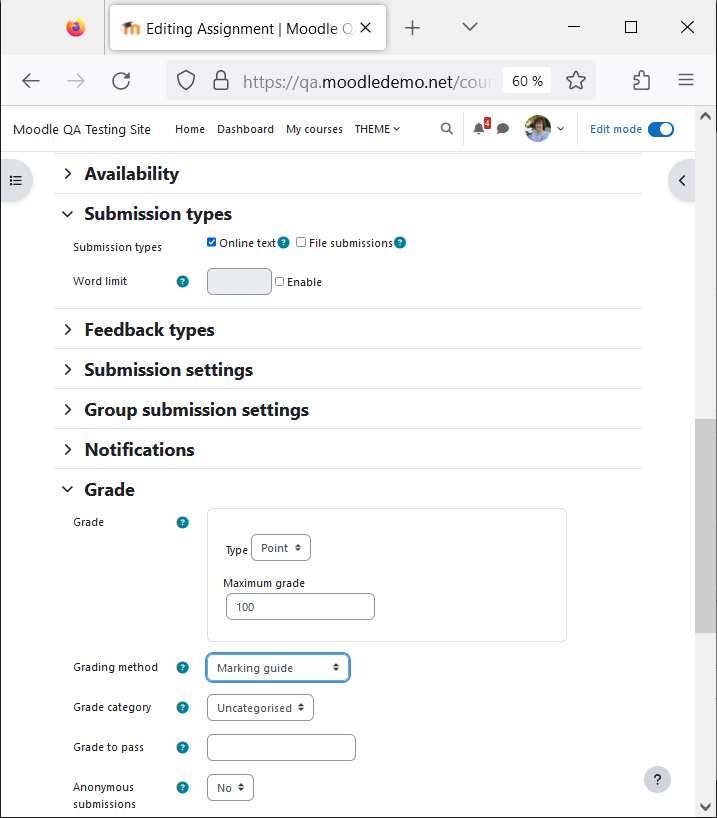This screenshot has width=717, height=818.
Task: Click the search magnifier icon
Action: [447, 128]
